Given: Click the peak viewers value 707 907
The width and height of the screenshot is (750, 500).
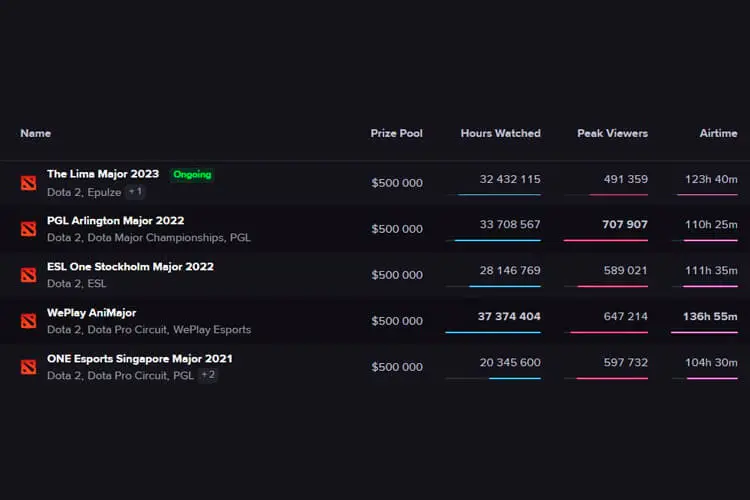Looking at the screenshot, I should tap(625, 224).
